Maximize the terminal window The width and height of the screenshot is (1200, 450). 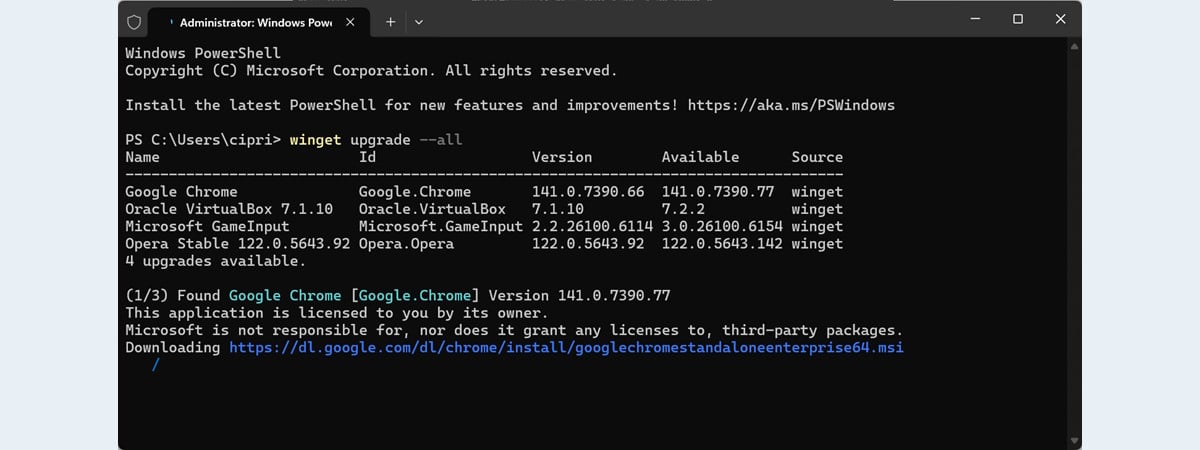click(1018, 19)
